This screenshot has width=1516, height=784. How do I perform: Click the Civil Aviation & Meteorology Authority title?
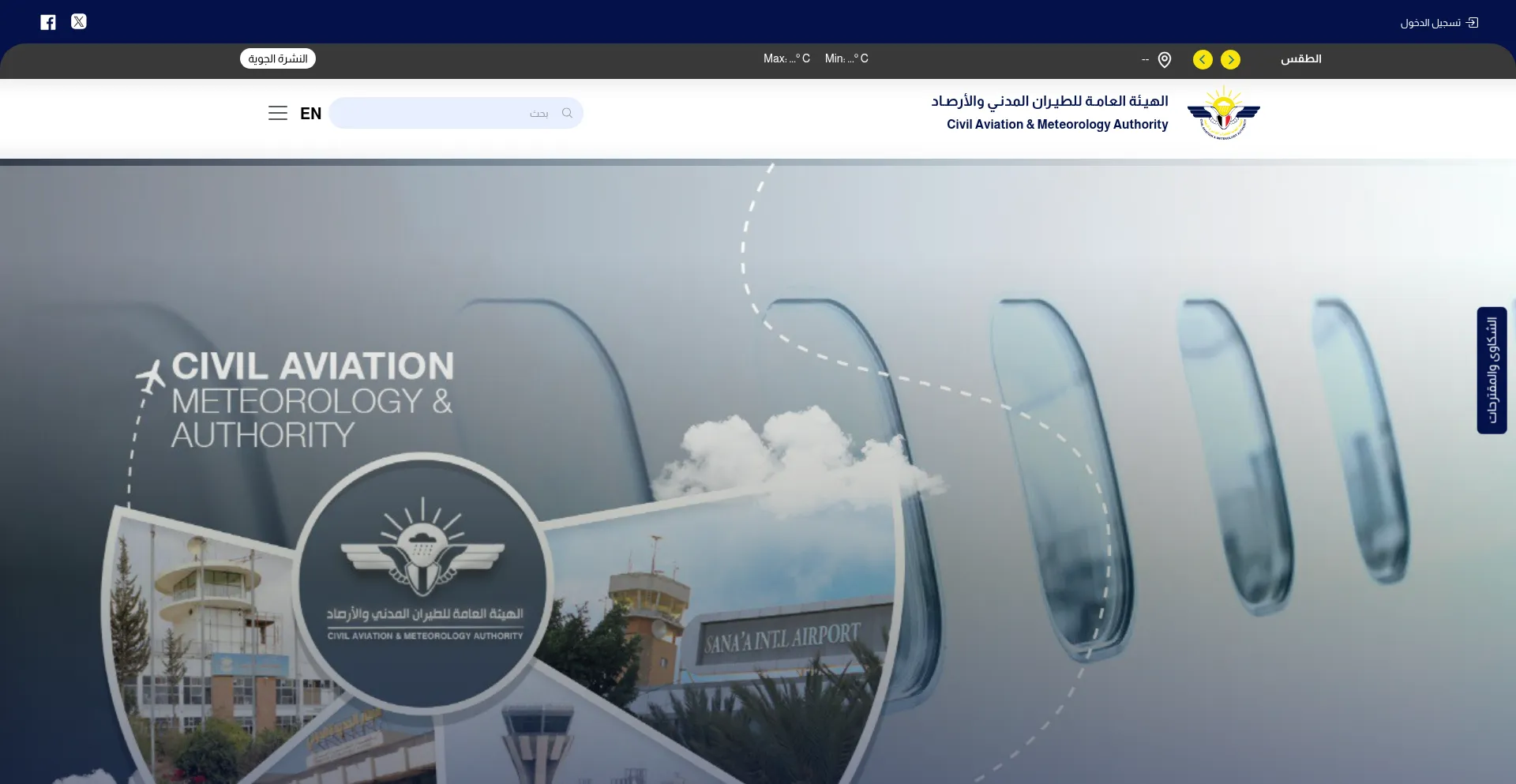[x=1057, y=125]
